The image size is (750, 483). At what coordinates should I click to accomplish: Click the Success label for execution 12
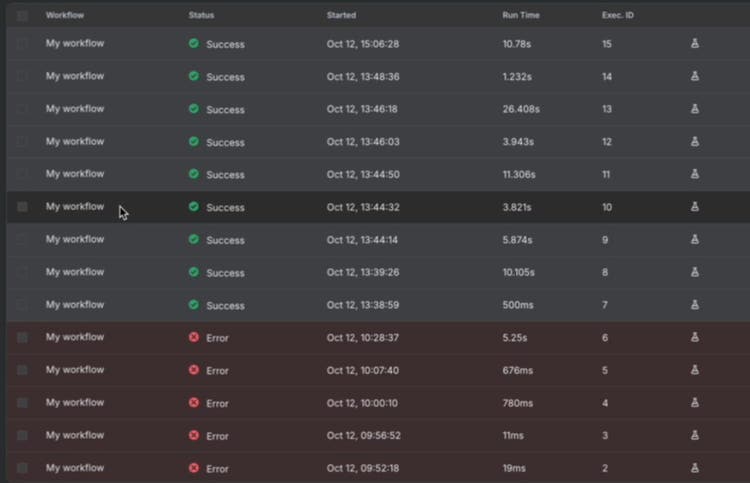(225, 143)
